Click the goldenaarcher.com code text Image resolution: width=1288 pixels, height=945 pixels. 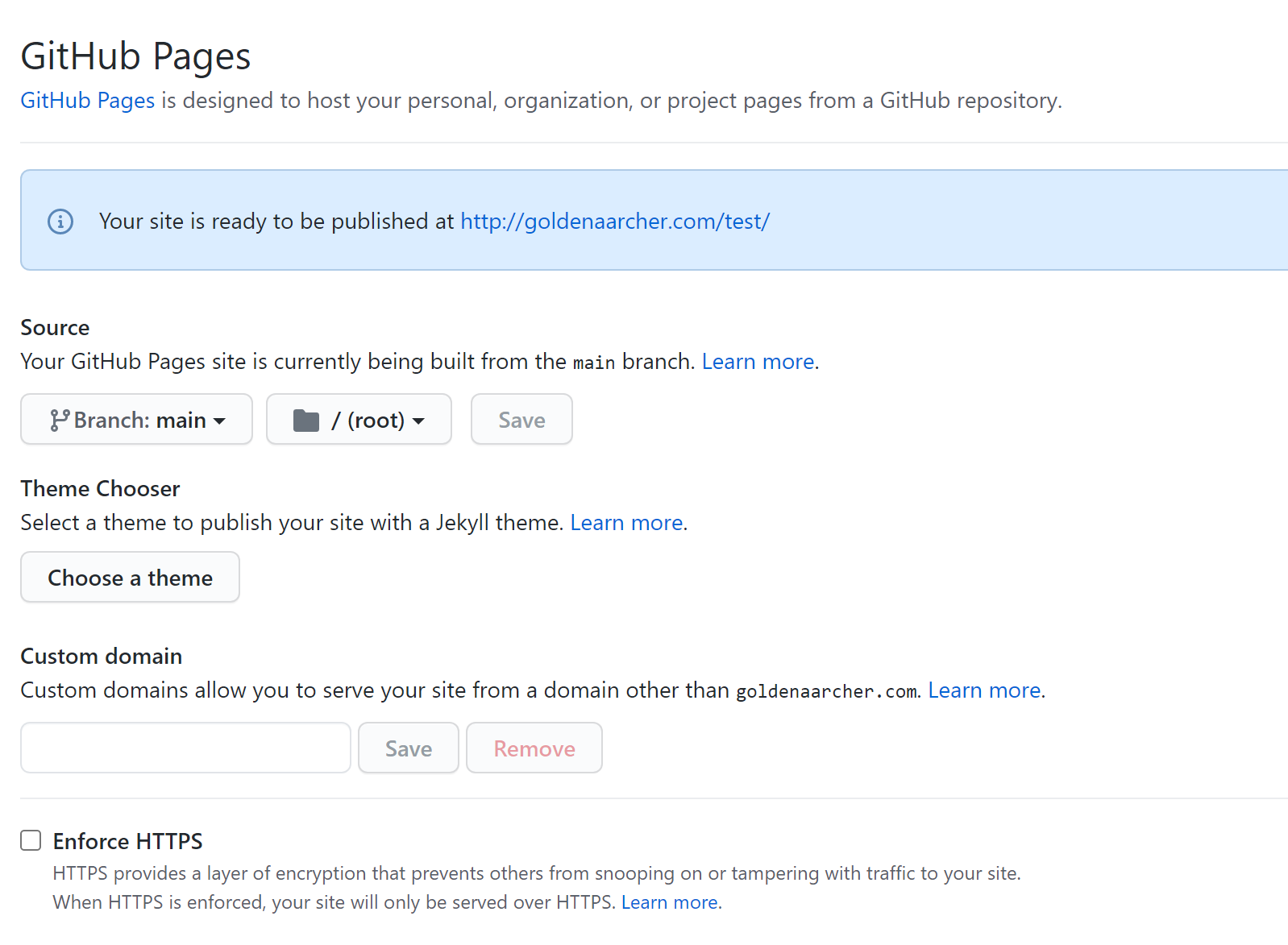[826, 691]
